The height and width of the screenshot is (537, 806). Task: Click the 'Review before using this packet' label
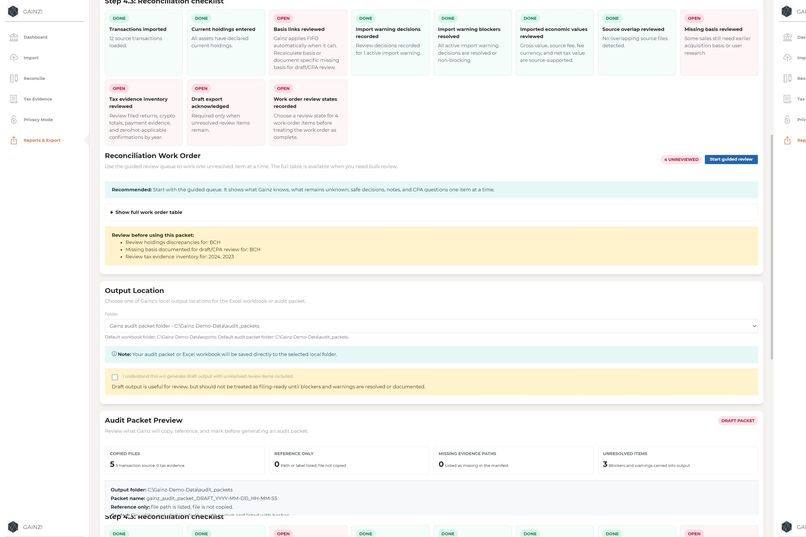[x=153, y=235]
